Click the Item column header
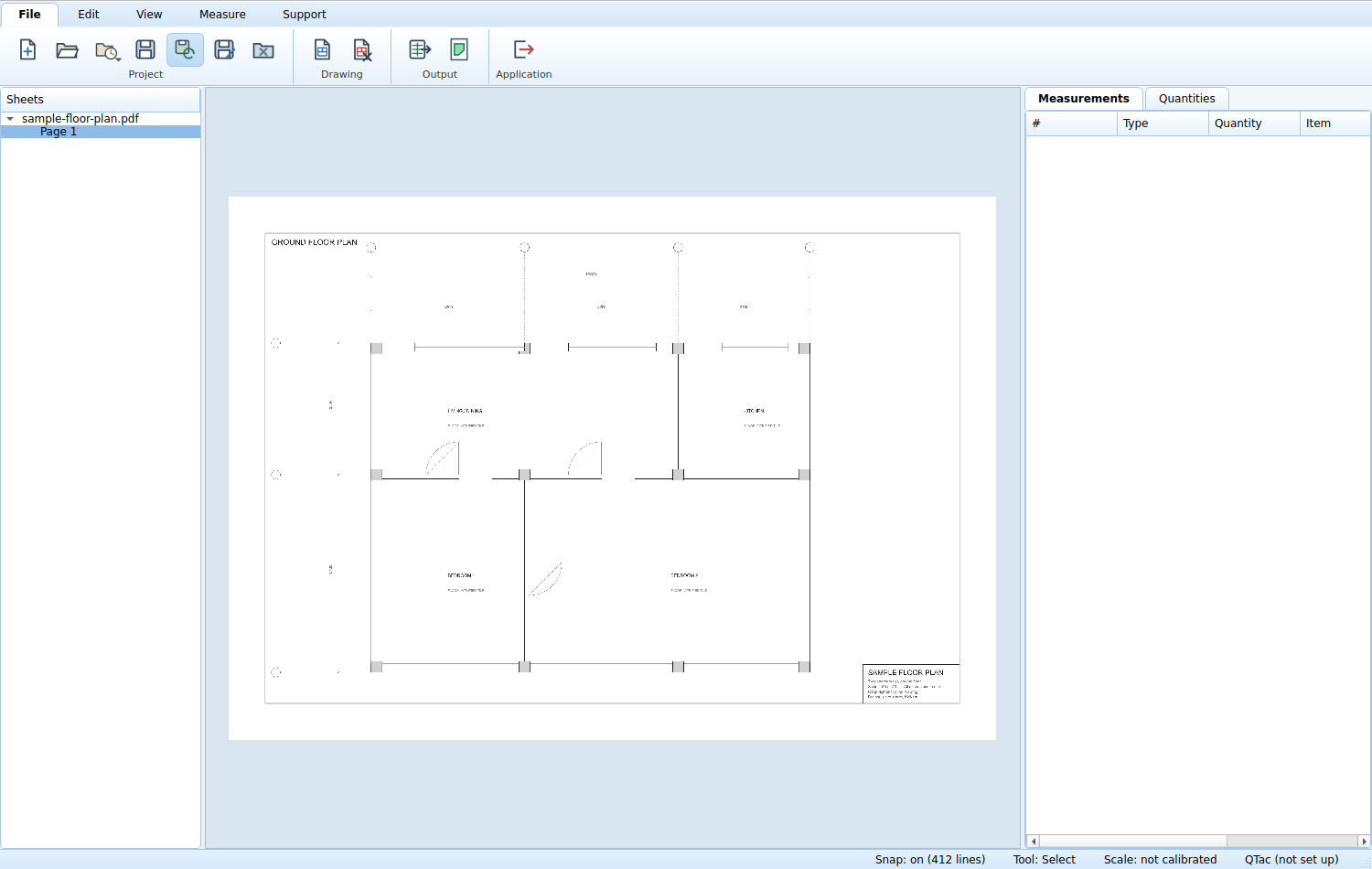The height and width of the screenshot is (869, 1372). coord(1335,123)
